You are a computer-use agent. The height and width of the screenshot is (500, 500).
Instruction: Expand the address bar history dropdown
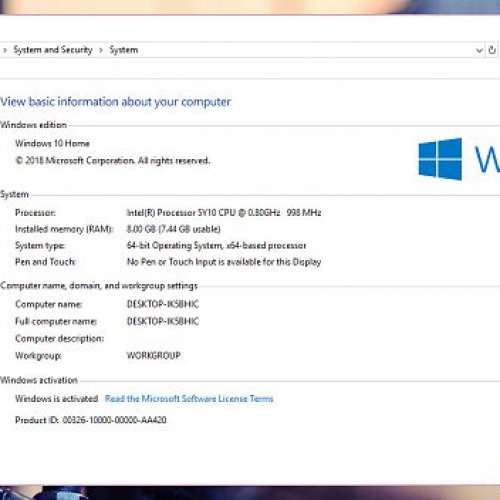pos(479,50)
